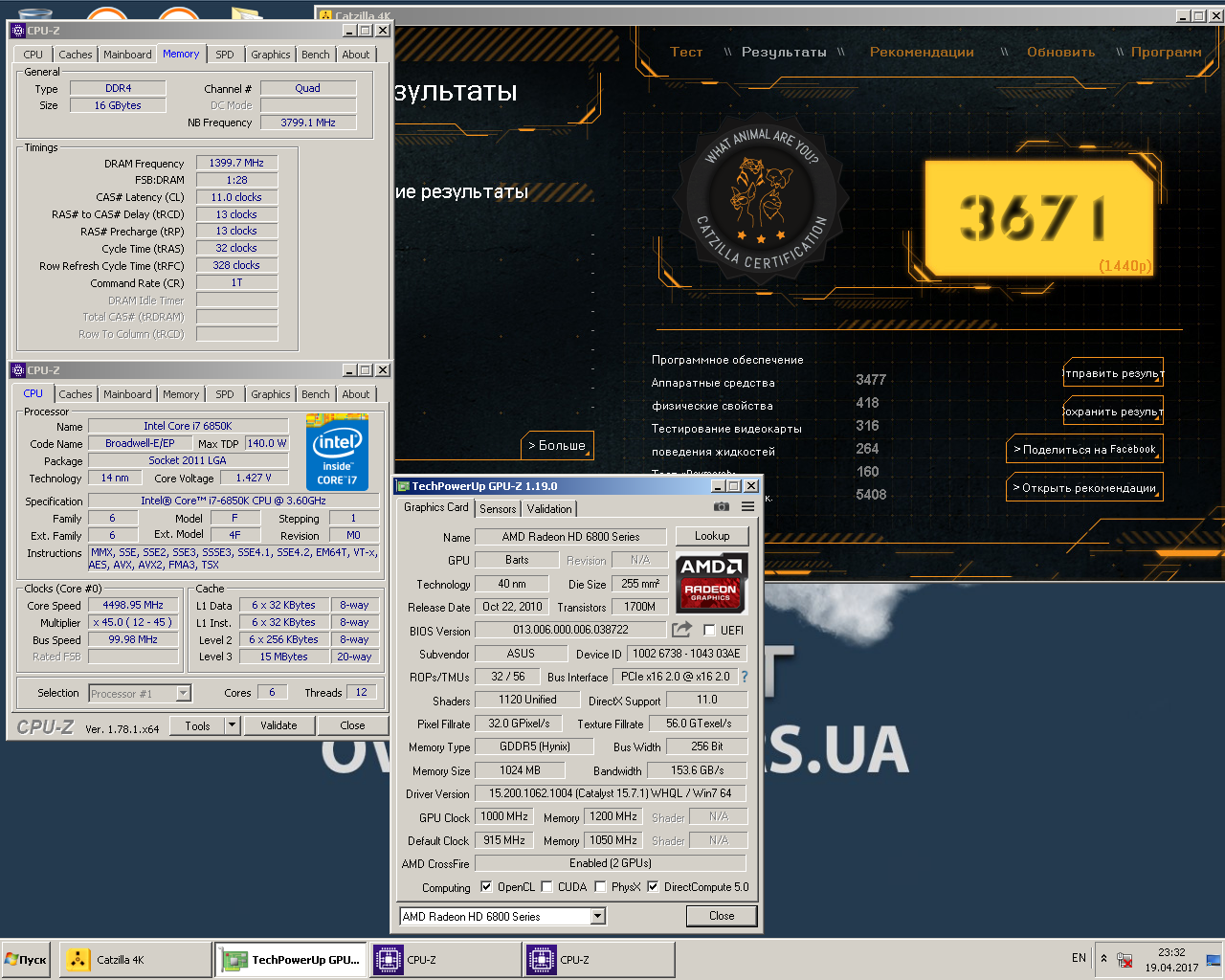The height and width of the screenshot is (980, 1225).
Task: Click the TechPowerUp GPU-Z taskbar icon
Action: coord(233,959)
